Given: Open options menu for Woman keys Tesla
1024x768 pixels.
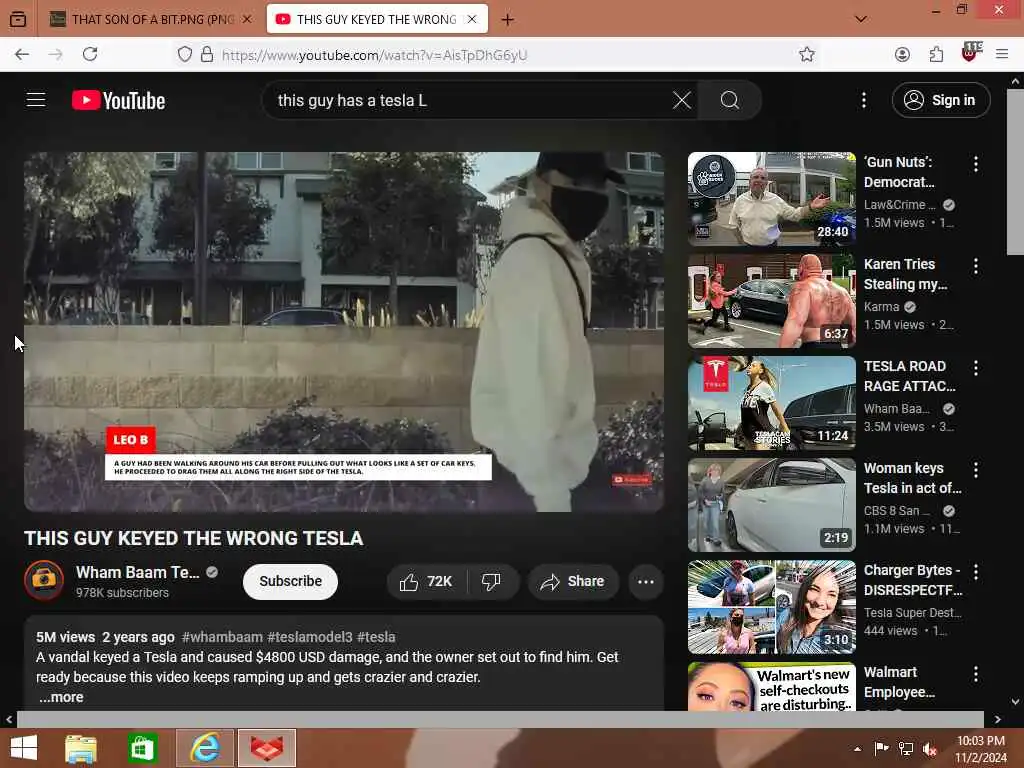Looking at the screenshot, I should click(x=976, y=470).
